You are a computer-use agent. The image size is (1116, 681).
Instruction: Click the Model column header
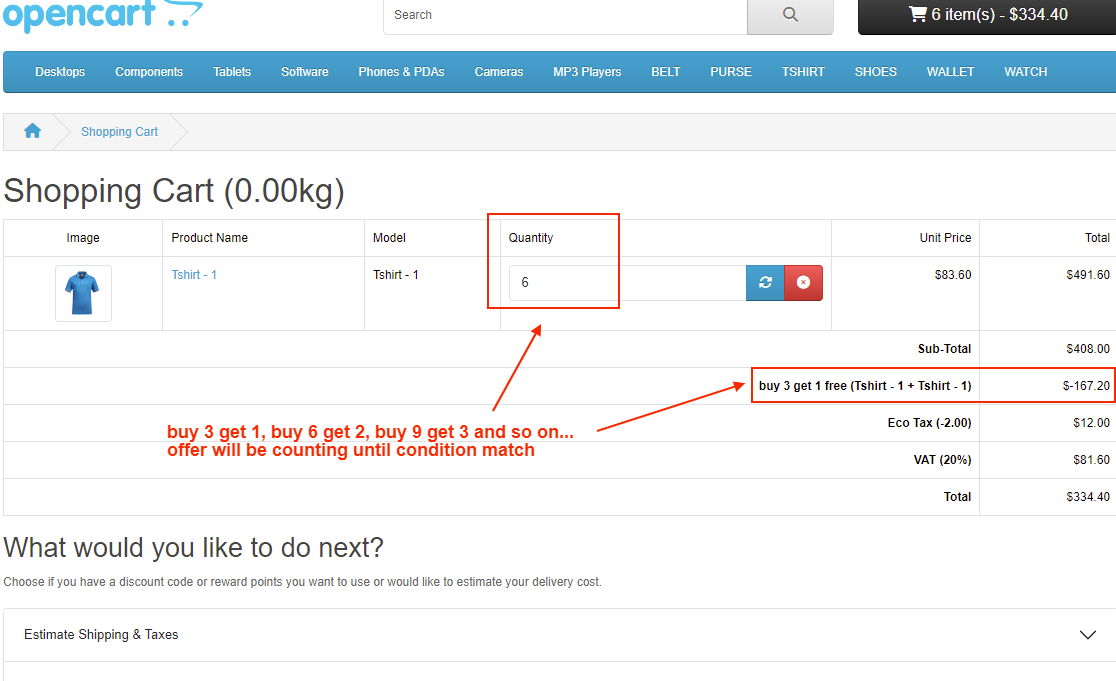(389, 238)
